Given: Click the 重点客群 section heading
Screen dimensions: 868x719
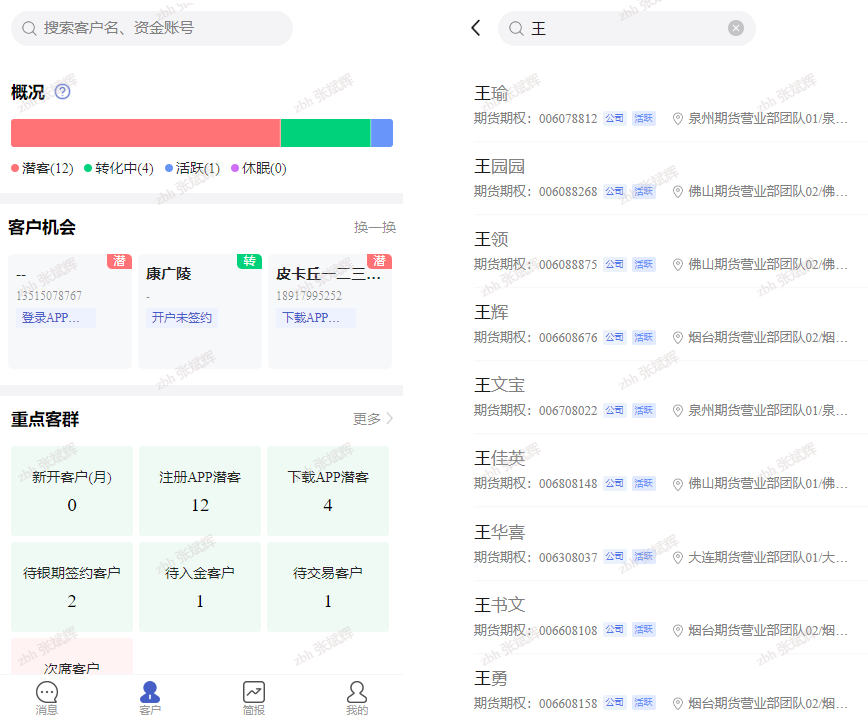Looking at the screenshot, I should click(x=45, y=419).
